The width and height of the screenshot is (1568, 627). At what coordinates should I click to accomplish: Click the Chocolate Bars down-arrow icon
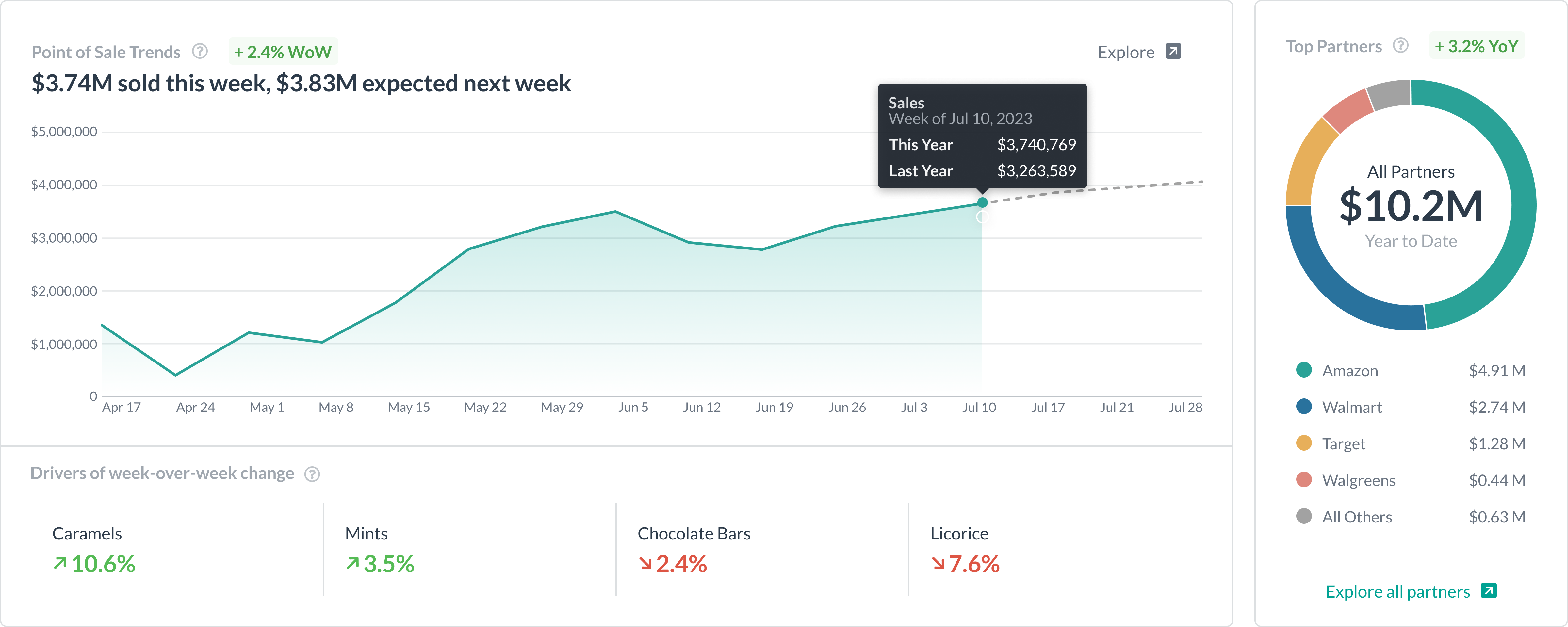[645, 564]
